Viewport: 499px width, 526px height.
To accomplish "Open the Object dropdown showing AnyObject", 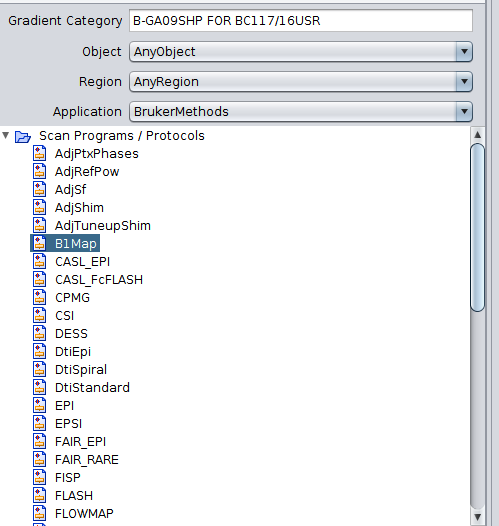I will point(301,52).
